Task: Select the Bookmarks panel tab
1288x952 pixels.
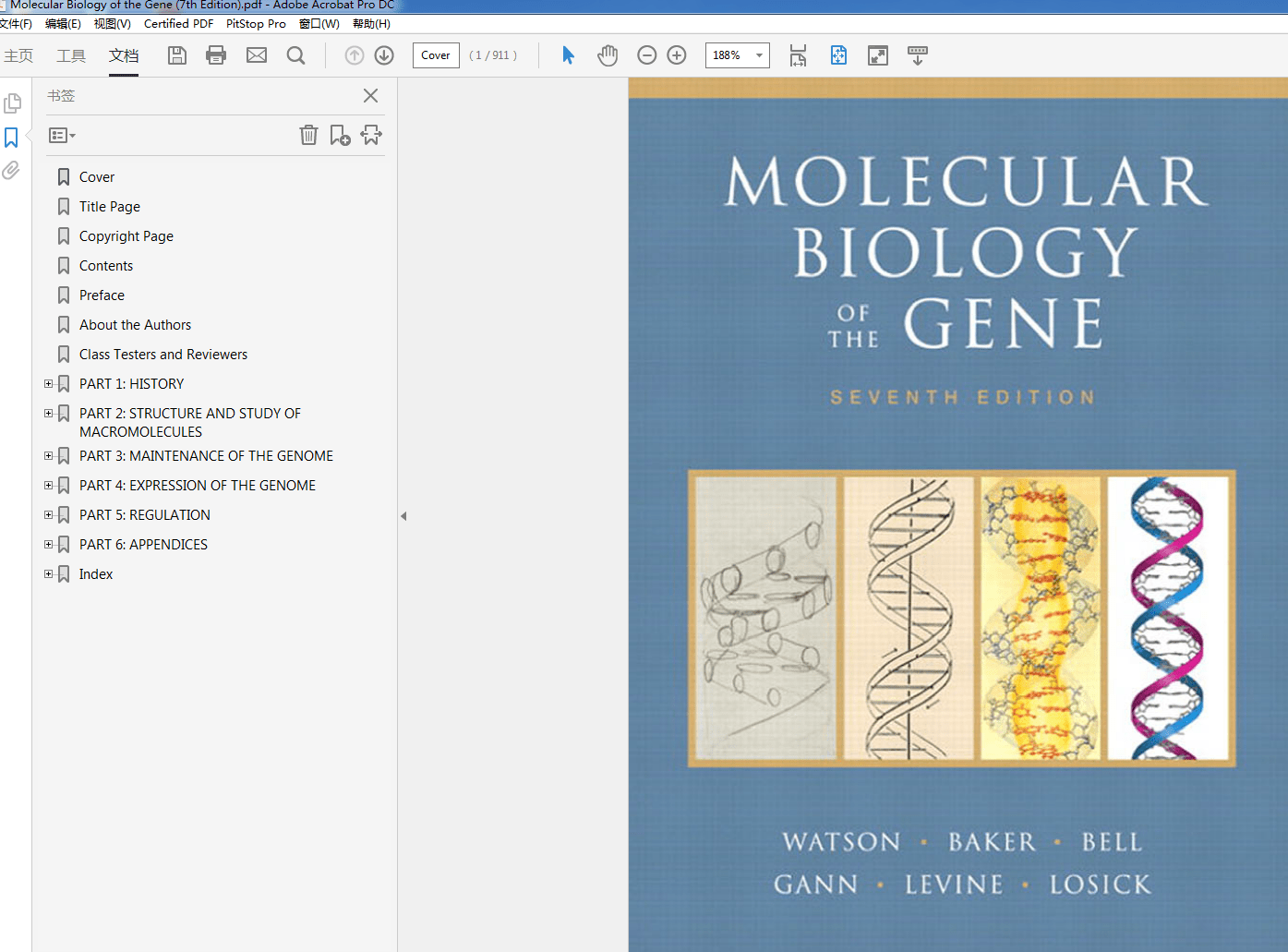Action: click(13, 136)
